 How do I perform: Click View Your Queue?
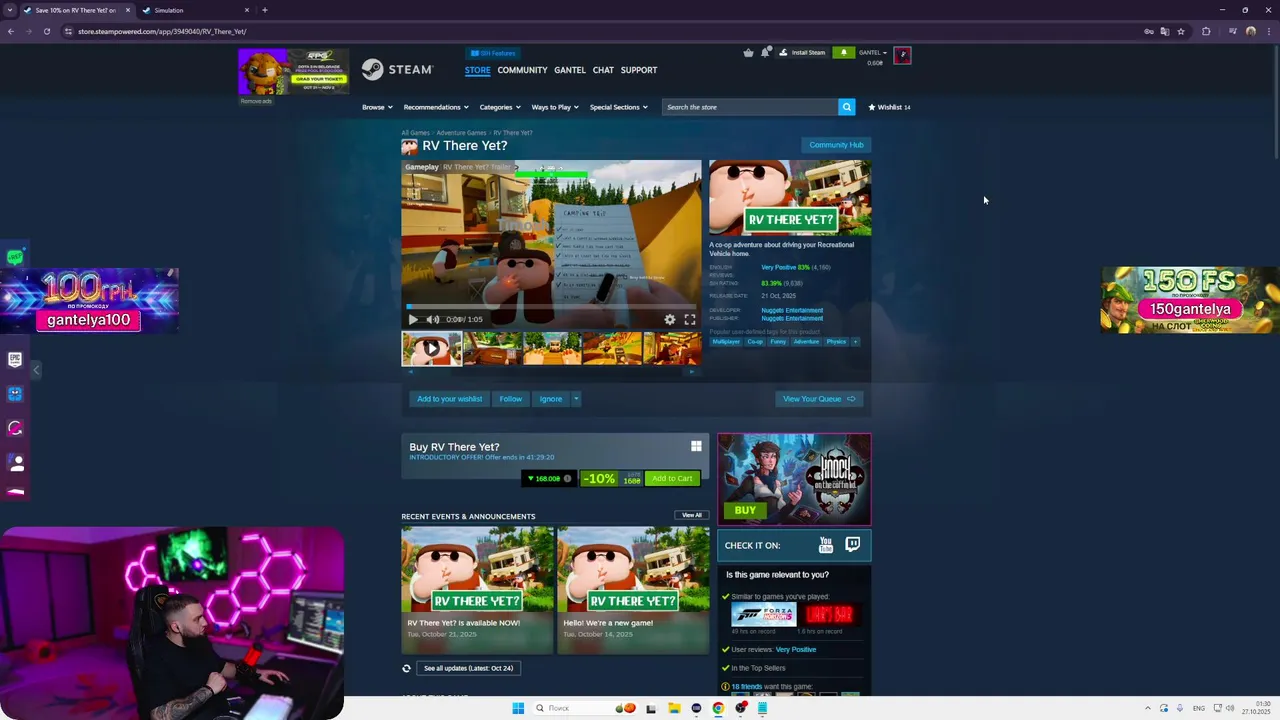pyautogui.click(x=819, y=399)
